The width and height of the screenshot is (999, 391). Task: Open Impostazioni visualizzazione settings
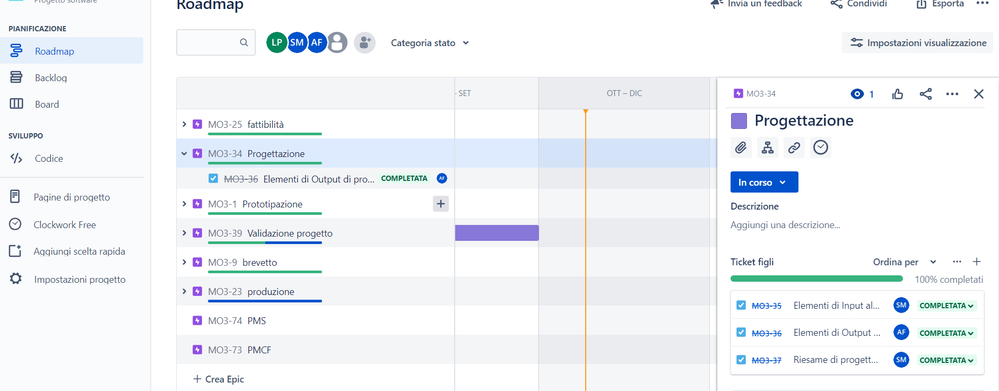point(917,43)
